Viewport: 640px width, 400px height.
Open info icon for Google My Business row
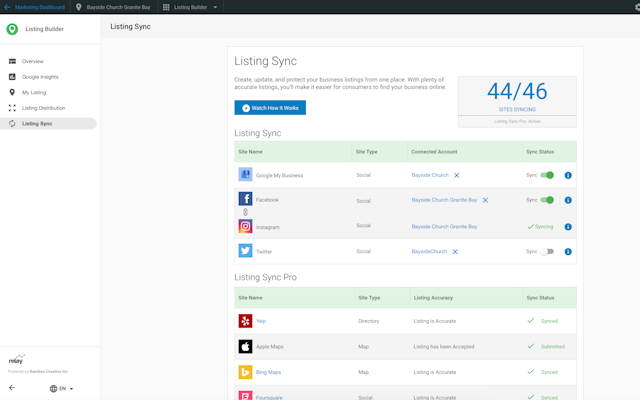click(x=568, y=175)
